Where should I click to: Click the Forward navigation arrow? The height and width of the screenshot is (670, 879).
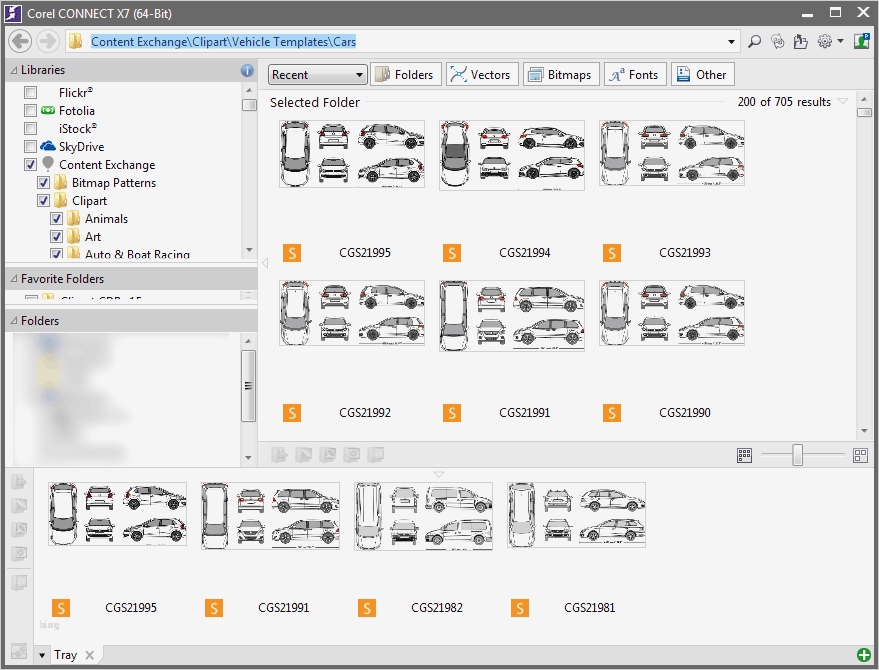click(48, 41)
